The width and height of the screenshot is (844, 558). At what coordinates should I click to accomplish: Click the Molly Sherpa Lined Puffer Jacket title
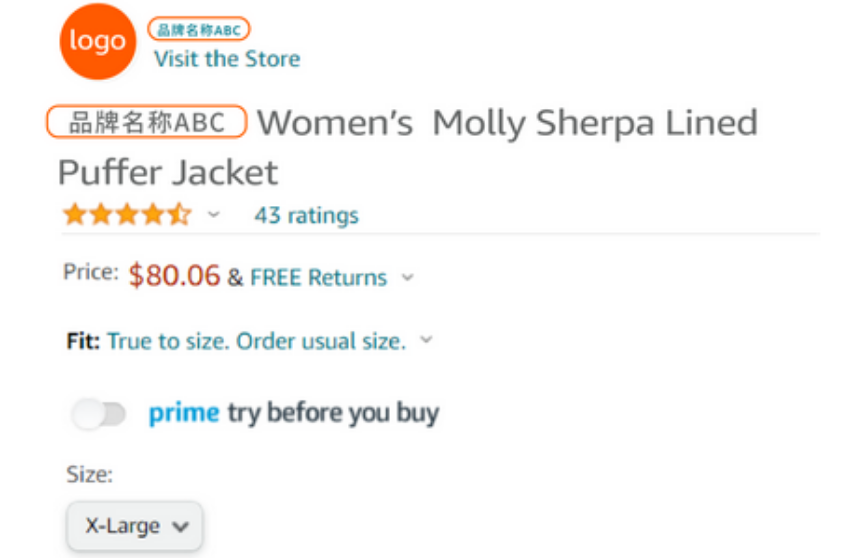coord(507,124)
